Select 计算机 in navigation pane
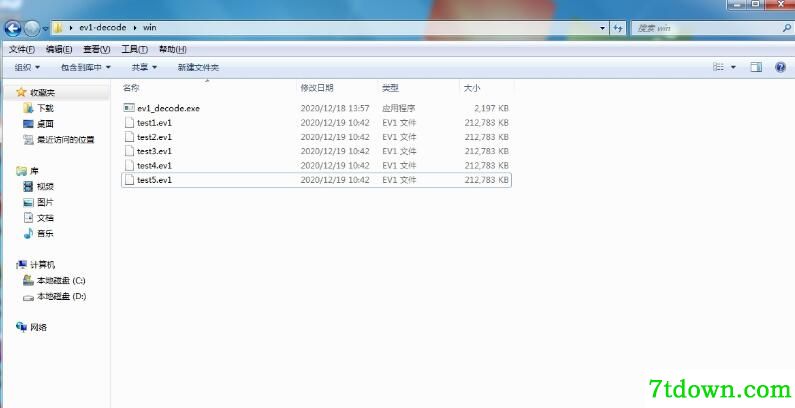Screen dimensions: 795x408 tap(43, 265)
